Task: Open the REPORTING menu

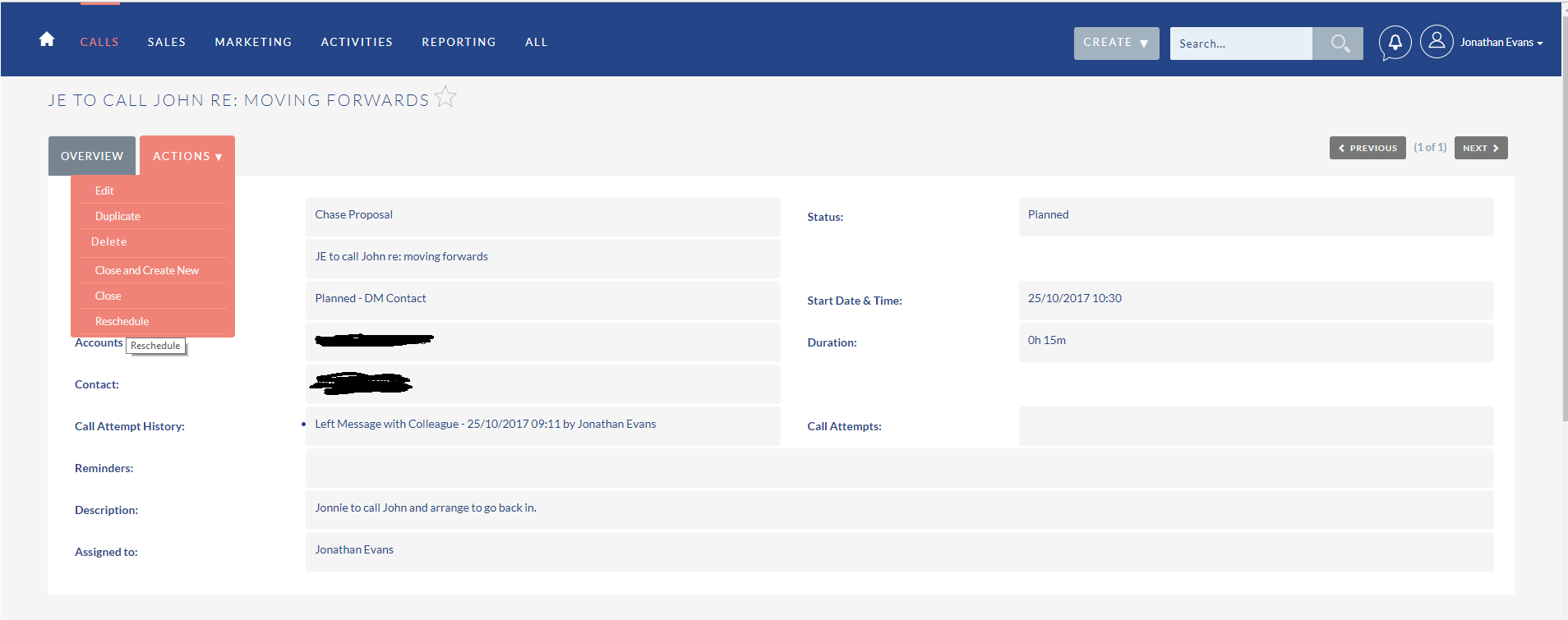Action: 459,42
